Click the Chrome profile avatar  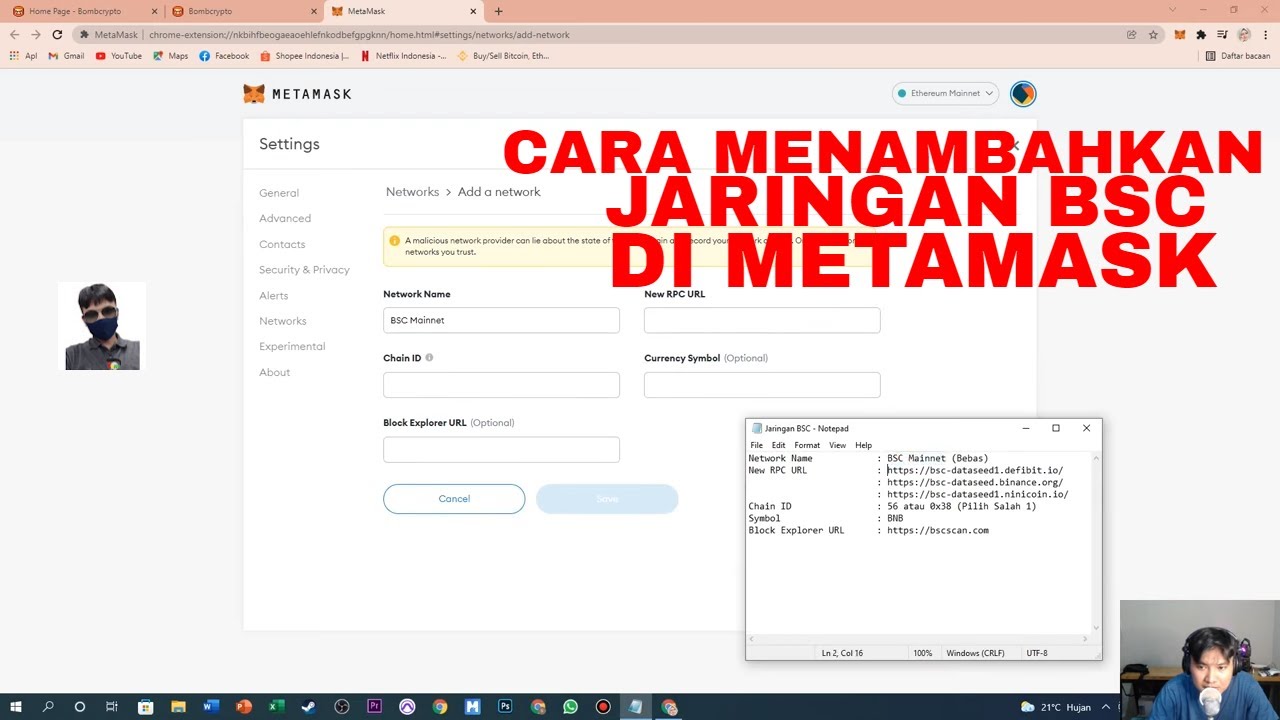coord(1244,35)
